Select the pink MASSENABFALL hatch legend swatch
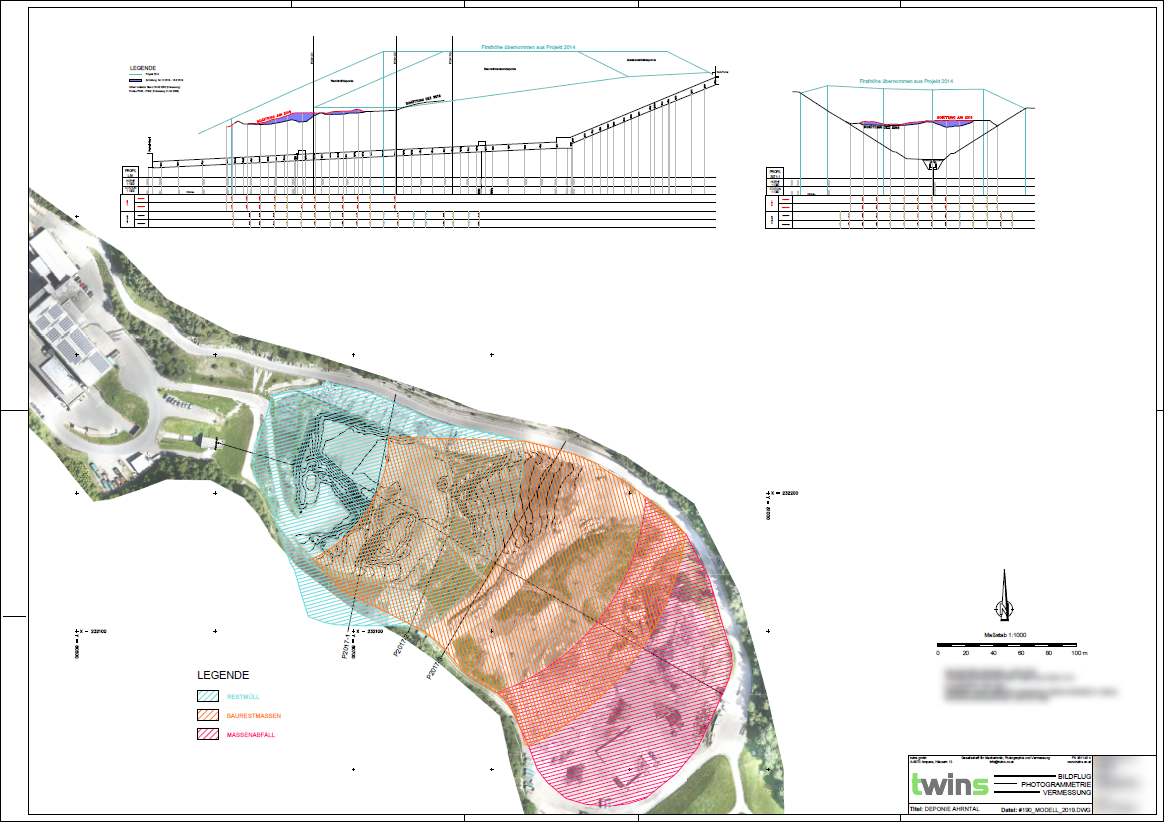The image size is (1165, 823). point(209,735)
